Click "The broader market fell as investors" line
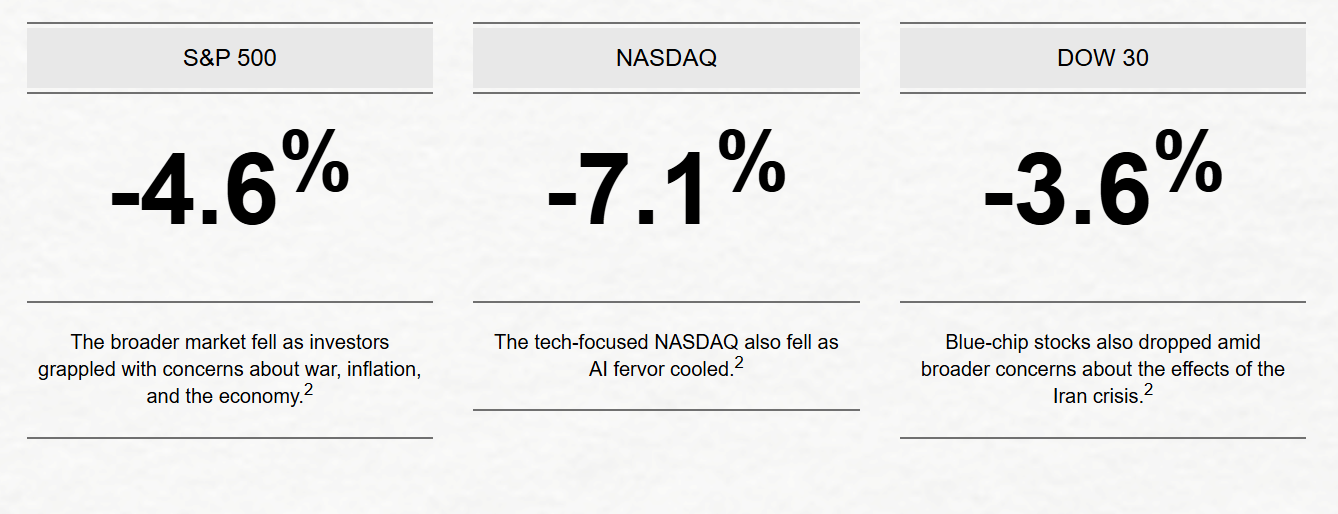This screenshot has width=1338, height=514. click(229, 342)
